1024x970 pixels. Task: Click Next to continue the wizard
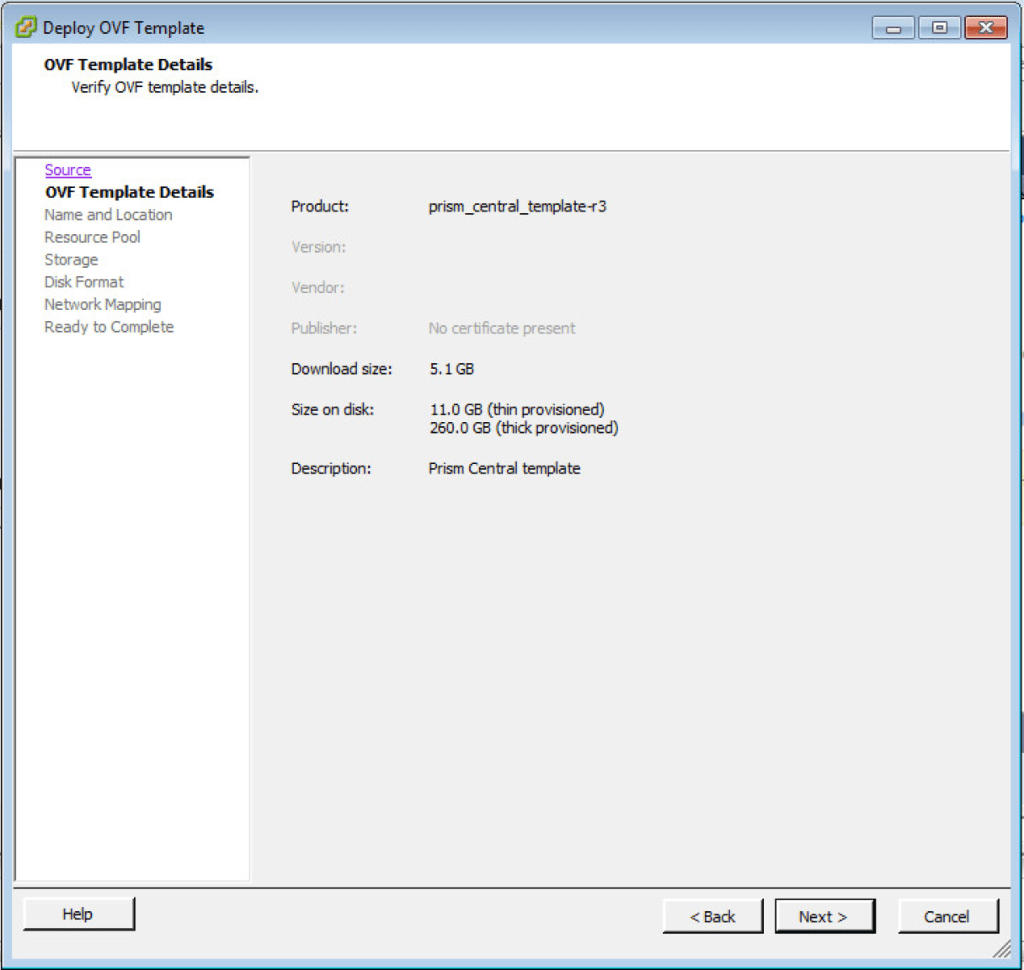824,915
